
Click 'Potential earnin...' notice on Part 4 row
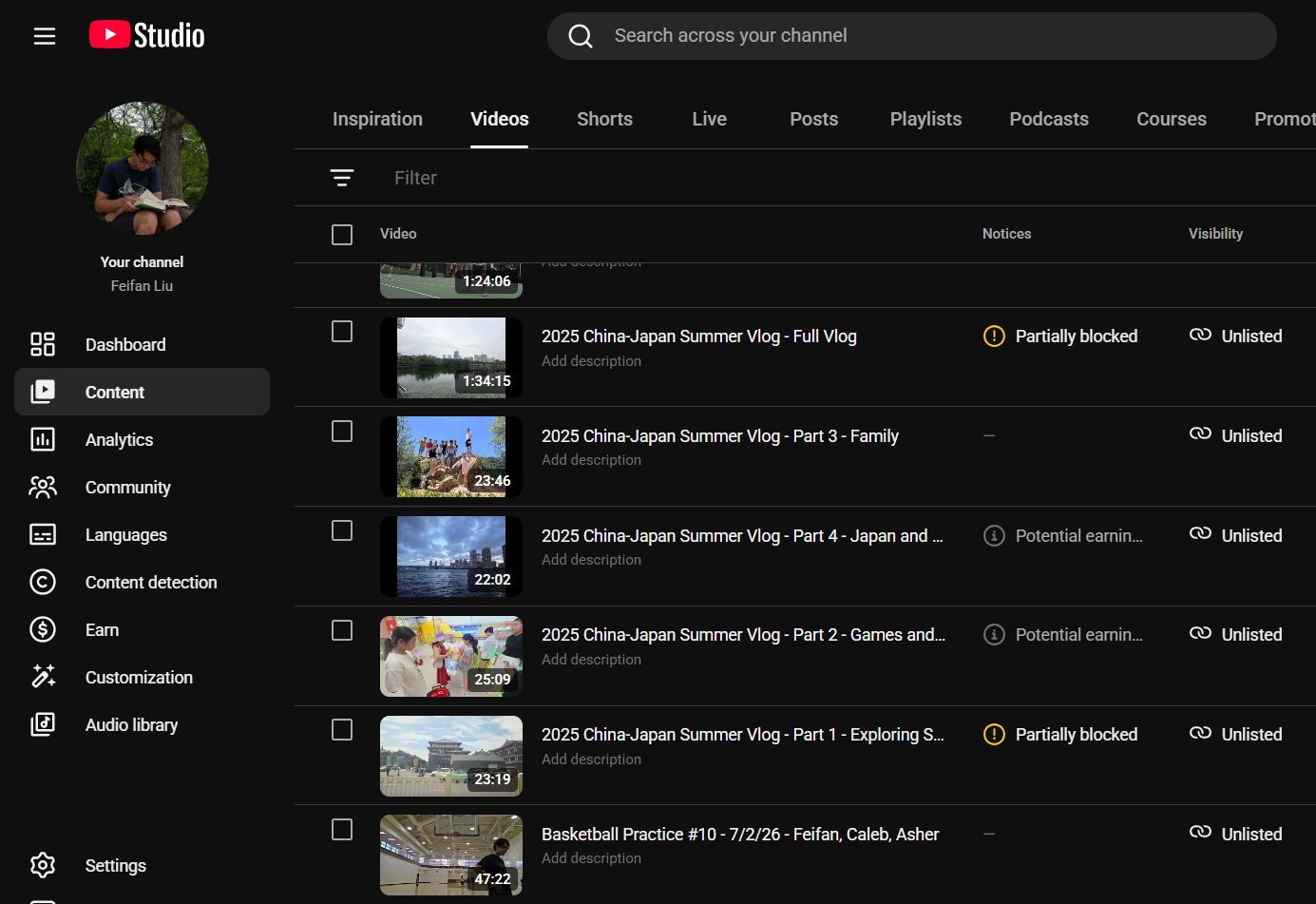click(1079, 536)
